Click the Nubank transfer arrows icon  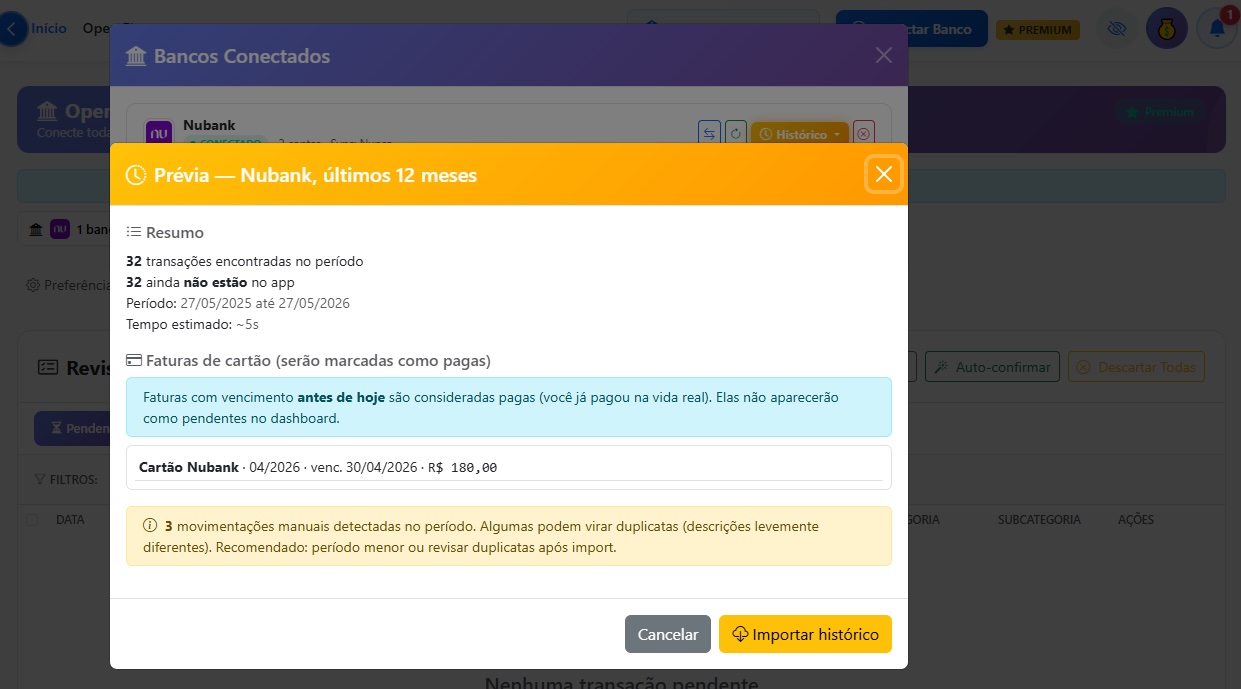coord(709,134)
